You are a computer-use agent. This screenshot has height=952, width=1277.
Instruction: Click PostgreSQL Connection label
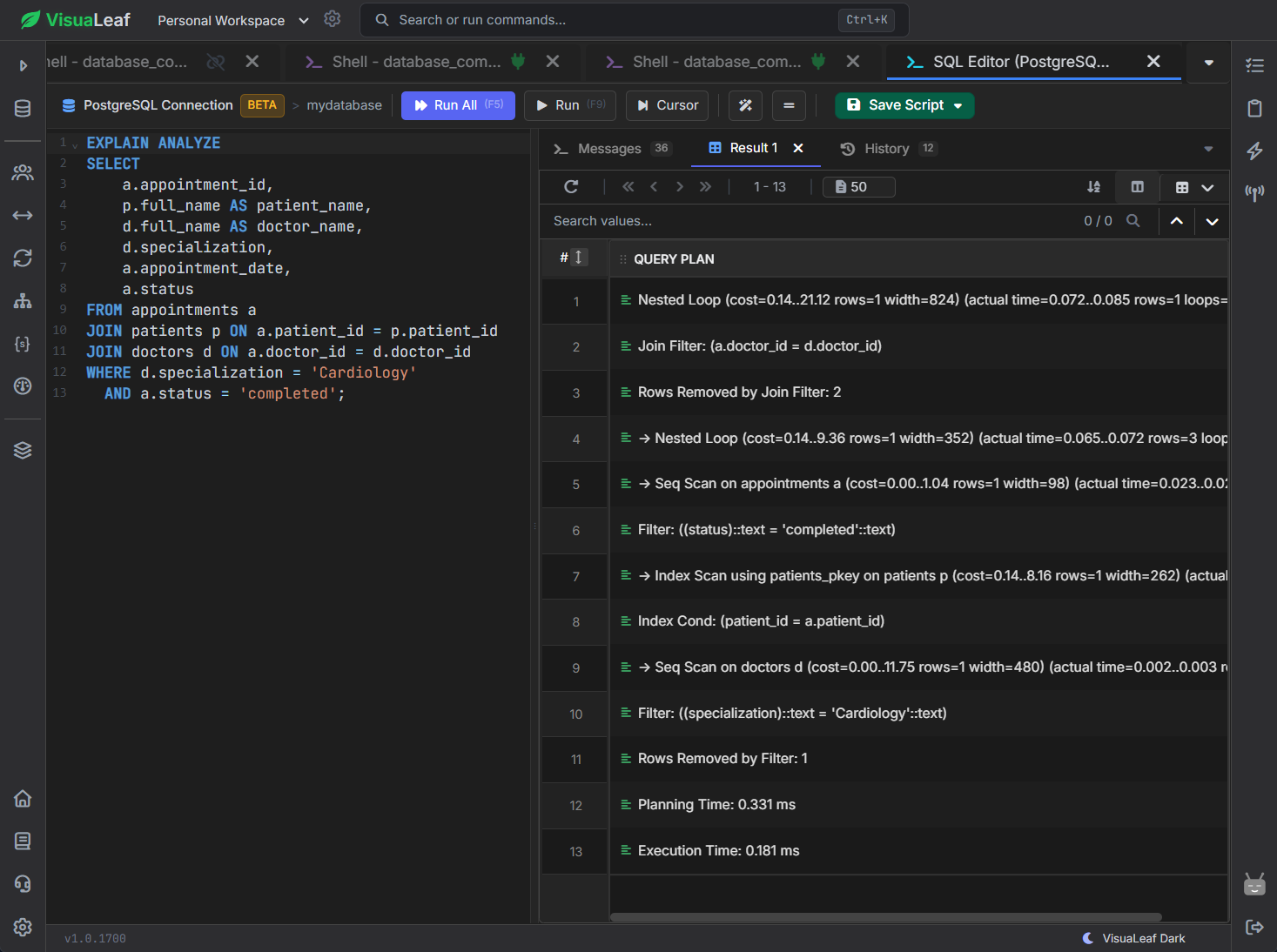click(x=158, y=105)
